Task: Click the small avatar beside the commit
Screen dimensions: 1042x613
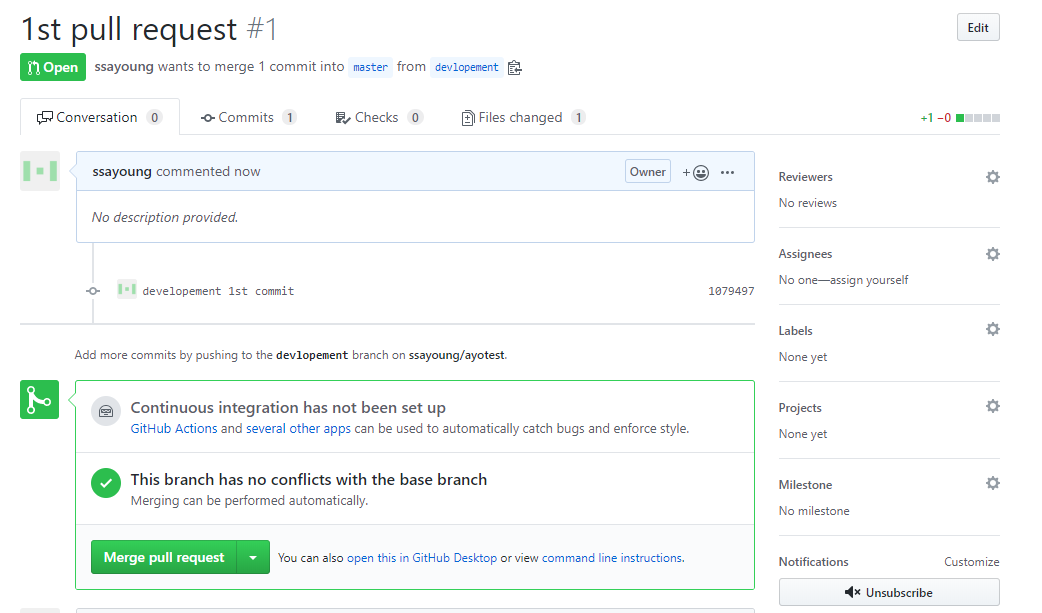Action: (x=127, y=289)
